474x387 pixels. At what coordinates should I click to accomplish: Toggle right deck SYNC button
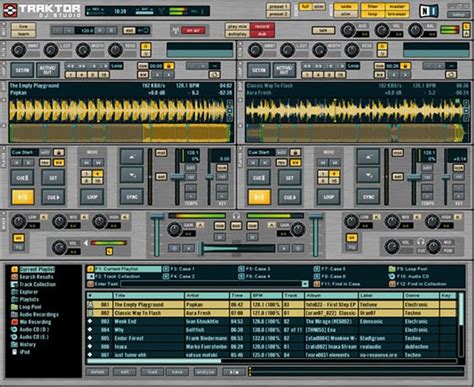368,197
